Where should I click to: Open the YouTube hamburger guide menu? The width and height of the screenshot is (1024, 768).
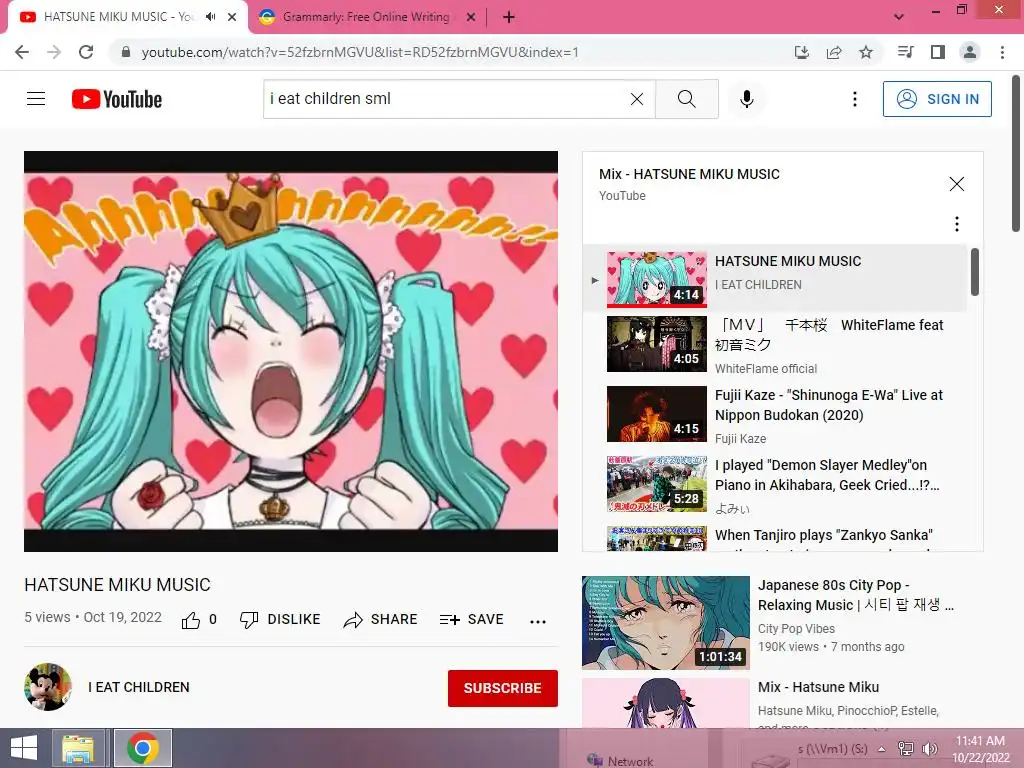pyautogui.click(x=36, y=99)
